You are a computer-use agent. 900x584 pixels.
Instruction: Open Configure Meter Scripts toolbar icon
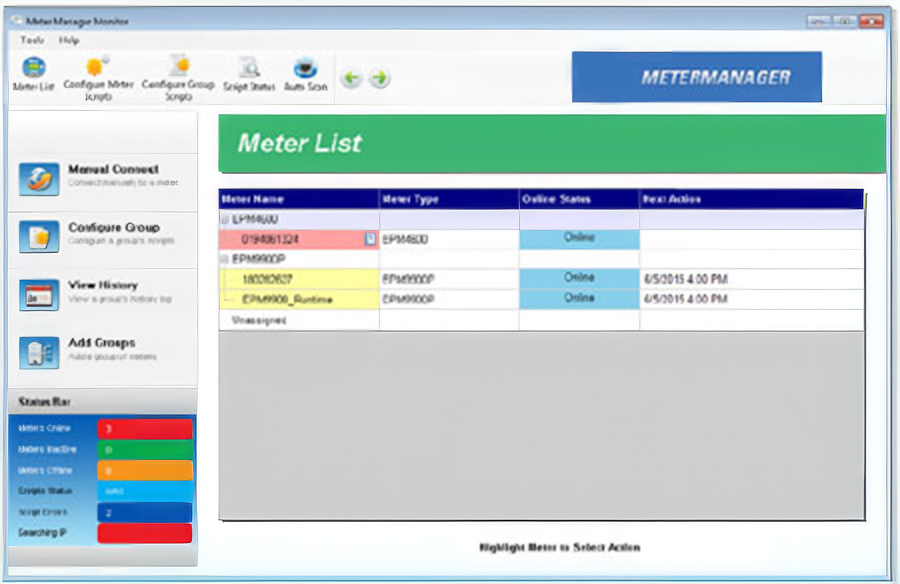(x=98, y=79)
